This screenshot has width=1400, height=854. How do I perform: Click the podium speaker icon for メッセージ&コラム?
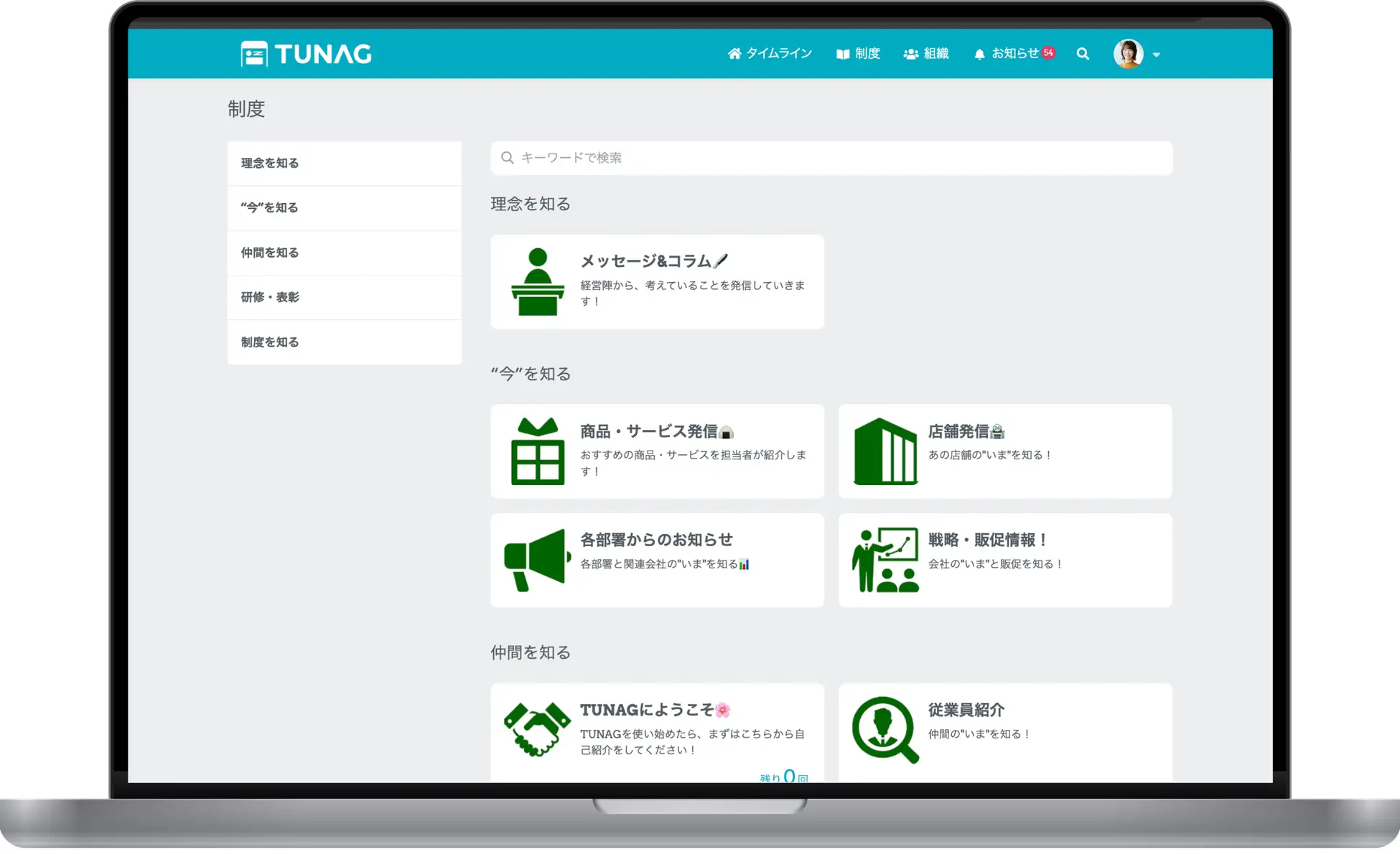pyautogui.click(x=537, y=282)
